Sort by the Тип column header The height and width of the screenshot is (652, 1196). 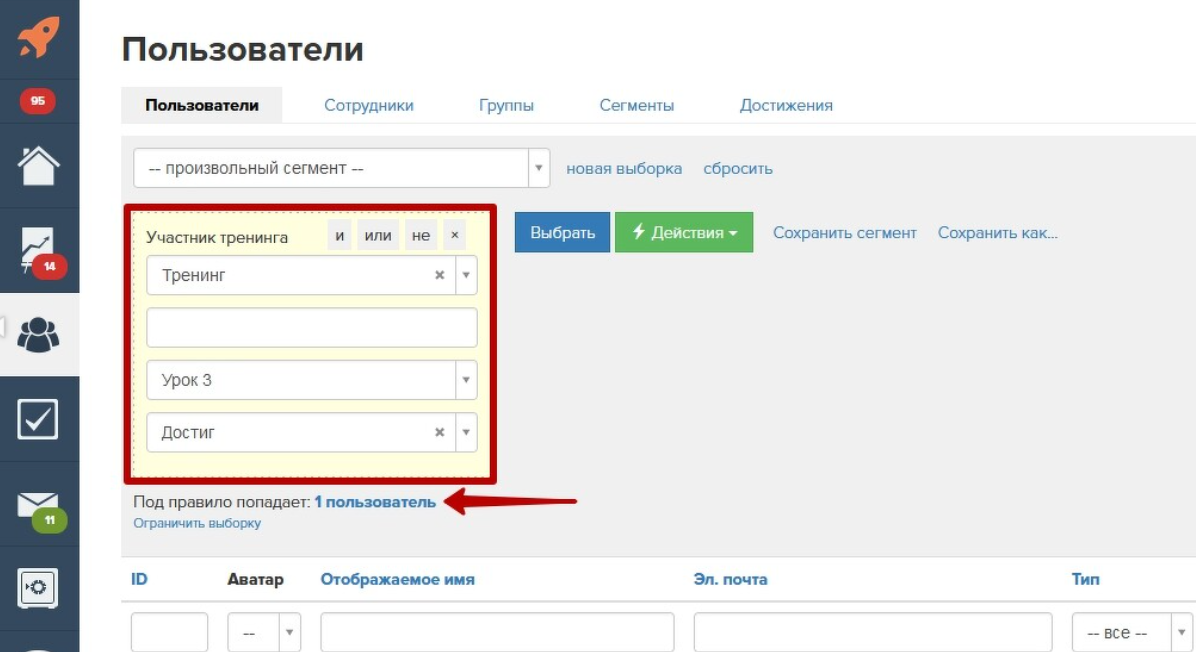pos(1085,580)
